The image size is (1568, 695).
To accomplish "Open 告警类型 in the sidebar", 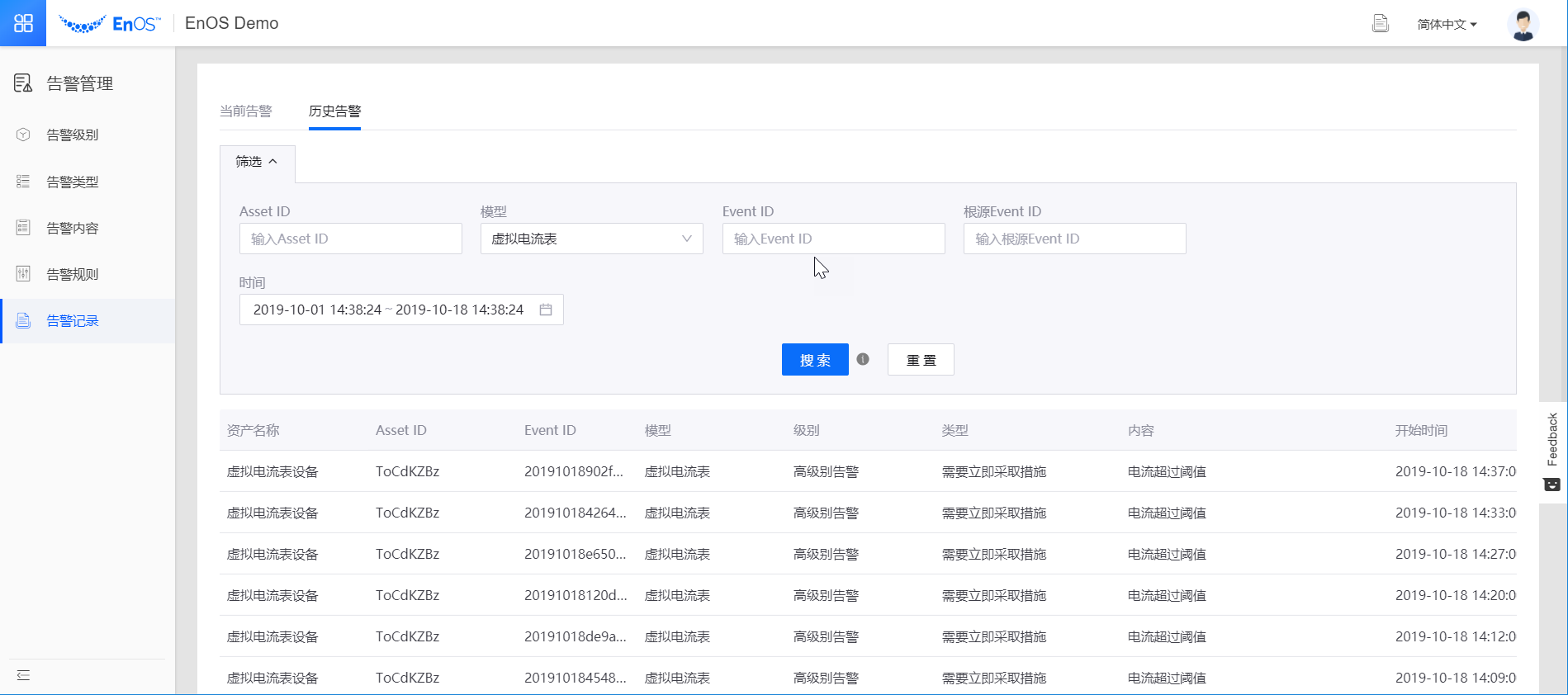I will 72,182.
